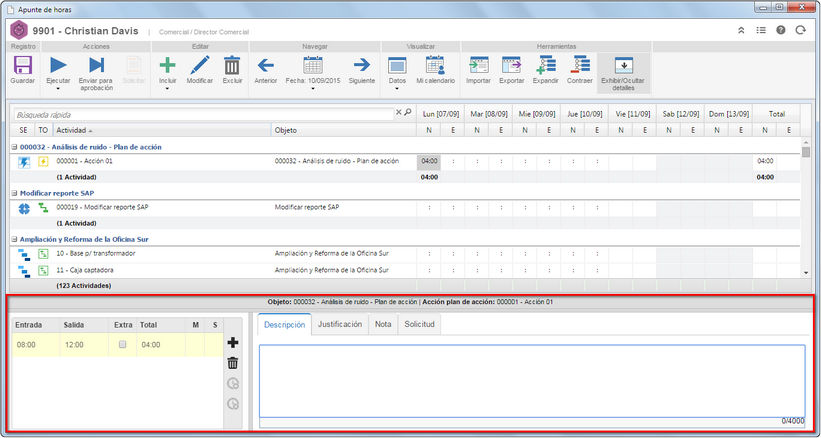Toggle the Extra checkbox for 08:00 entry
Viewport: 821px width, 438px height.
click(x=123, y=344)
